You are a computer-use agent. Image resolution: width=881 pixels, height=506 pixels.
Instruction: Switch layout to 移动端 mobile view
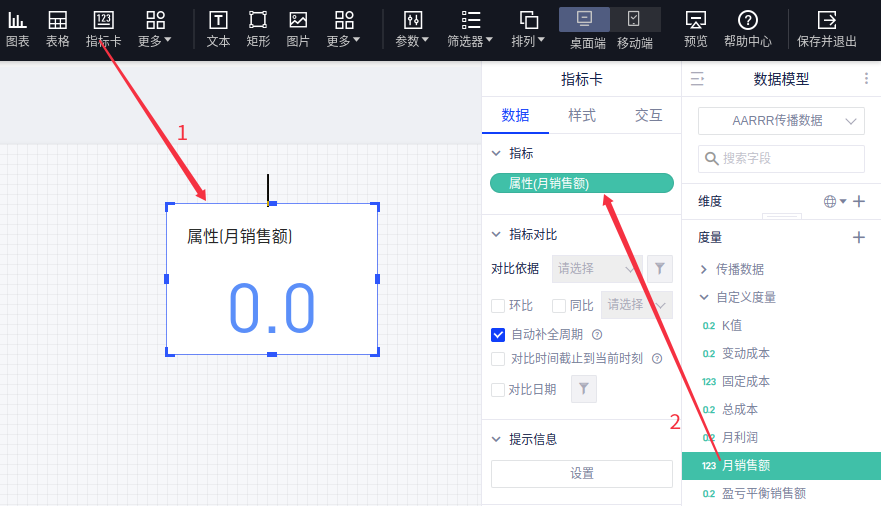coord(634,19)
